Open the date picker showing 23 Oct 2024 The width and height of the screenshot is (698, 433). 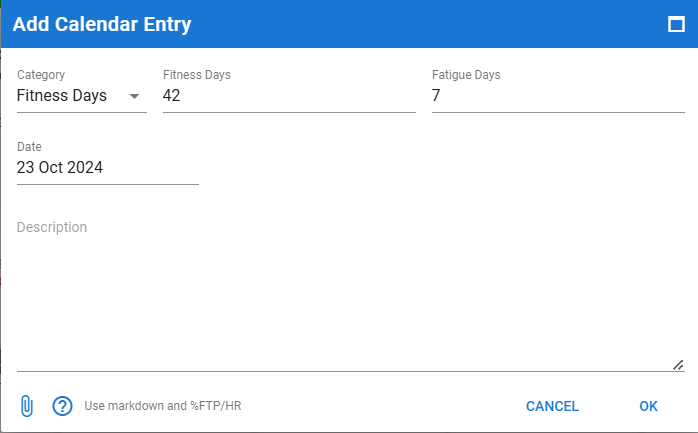pyautogui.click(x=108, y=168)
